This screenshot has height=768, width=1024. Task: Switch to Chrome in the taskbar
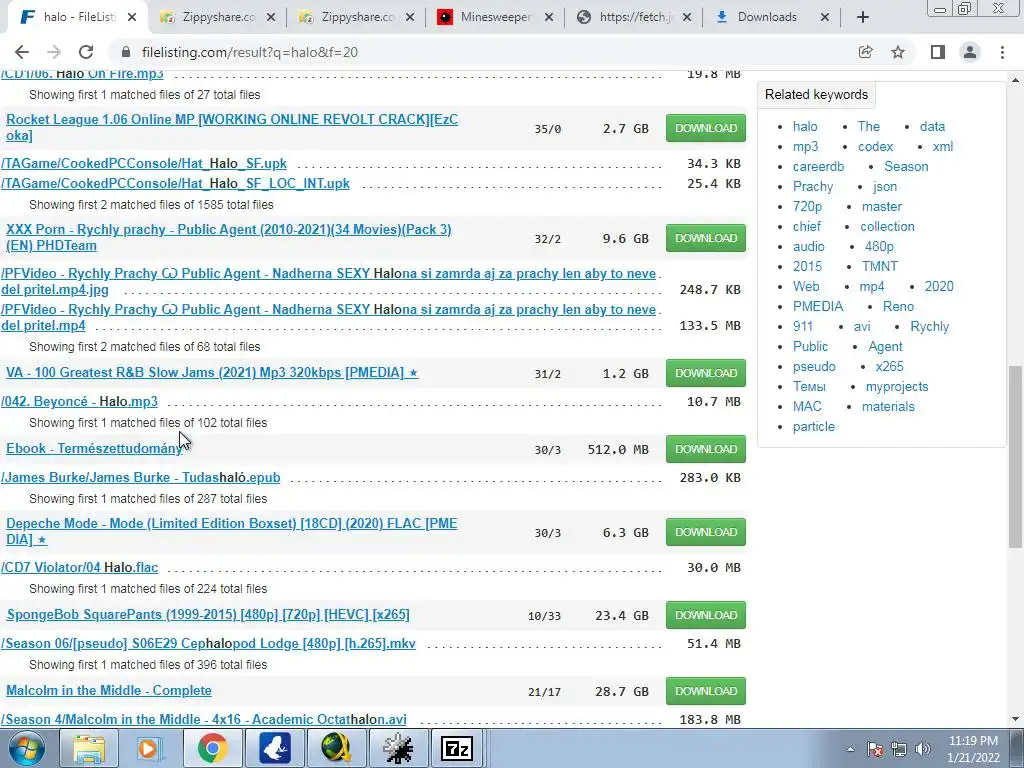click(212, 748)
